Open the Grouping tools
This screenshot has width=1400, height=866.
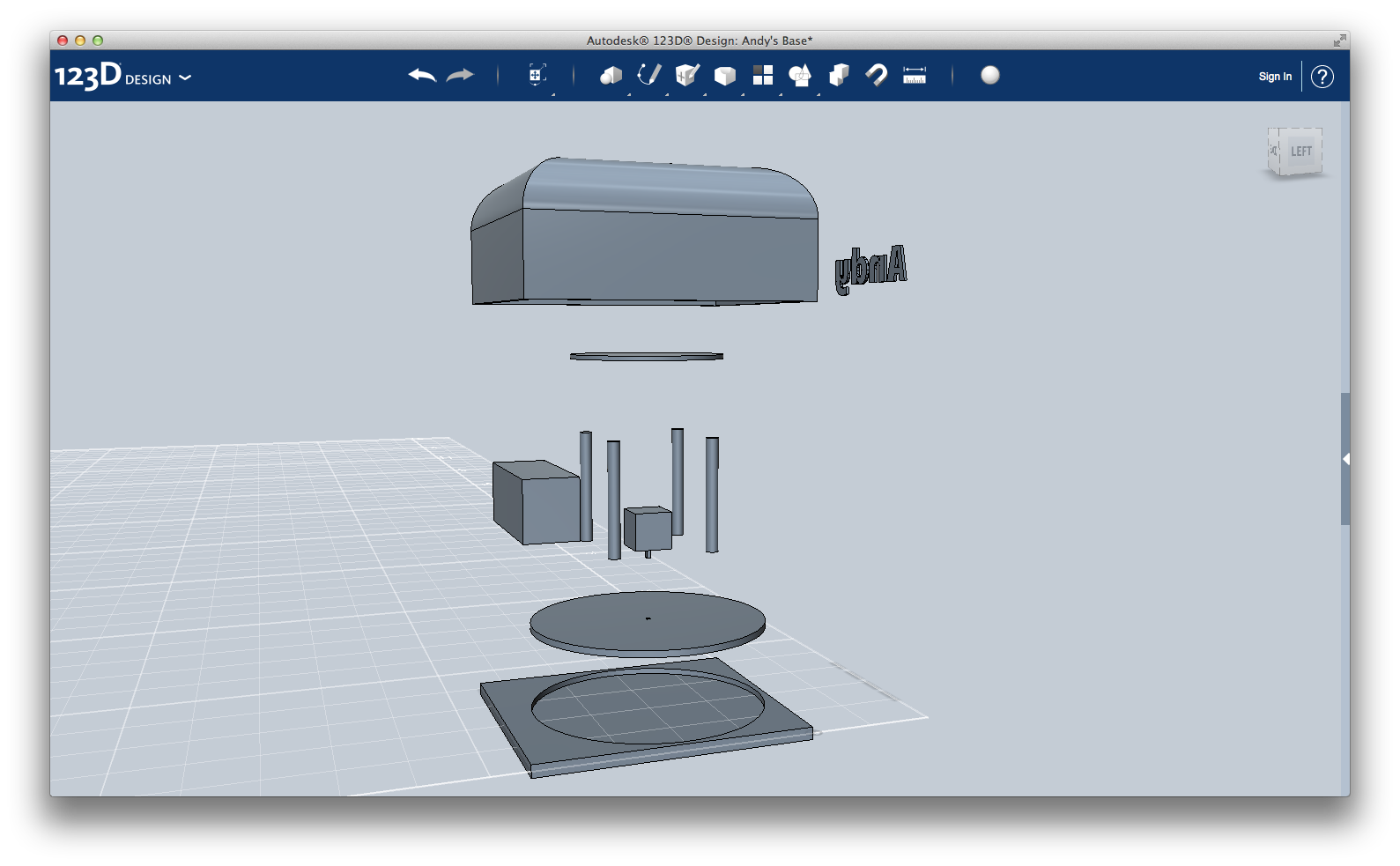[800, 76]
